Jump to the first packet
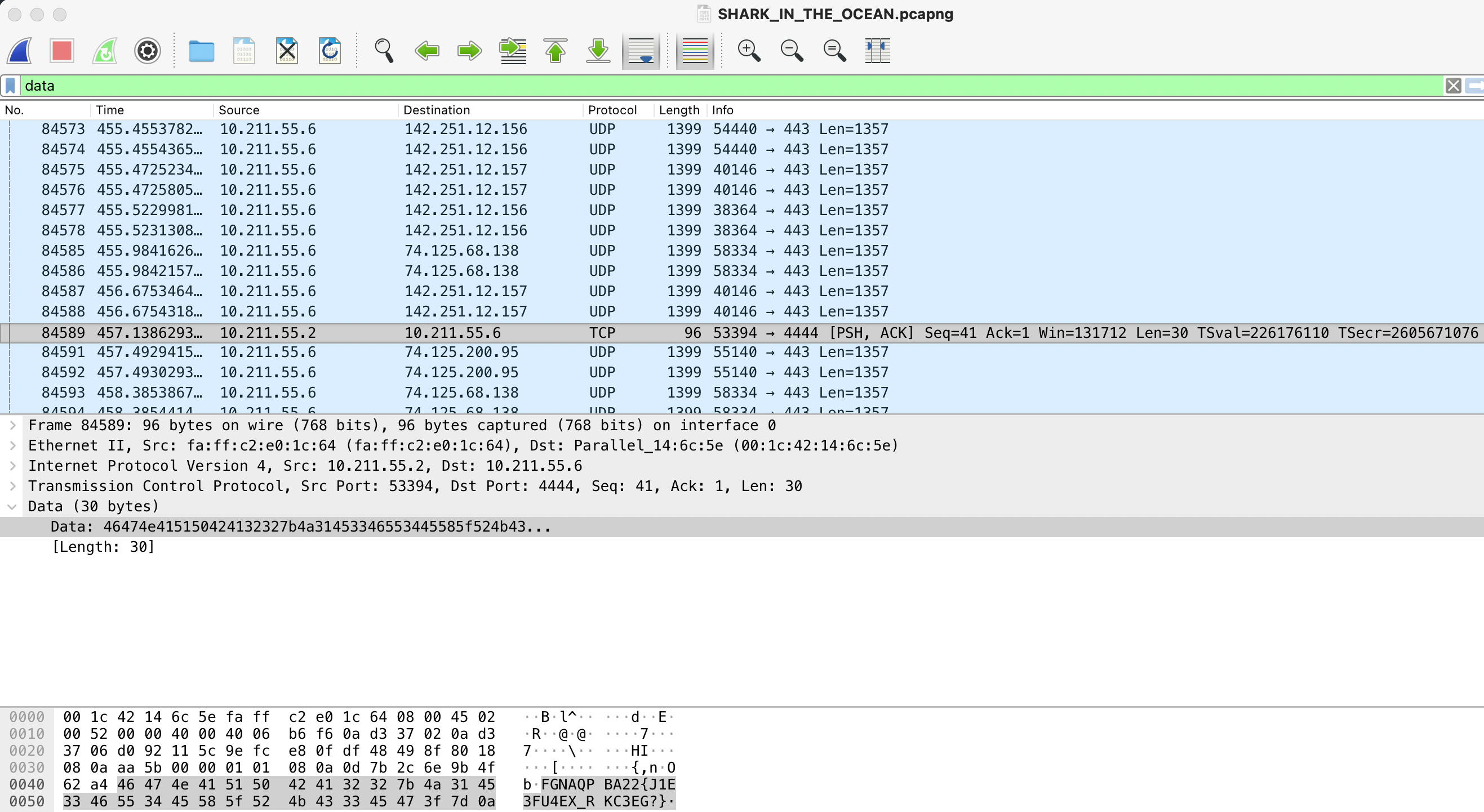The height and width of the screenshot is (812, 1484). pos(556,51)
